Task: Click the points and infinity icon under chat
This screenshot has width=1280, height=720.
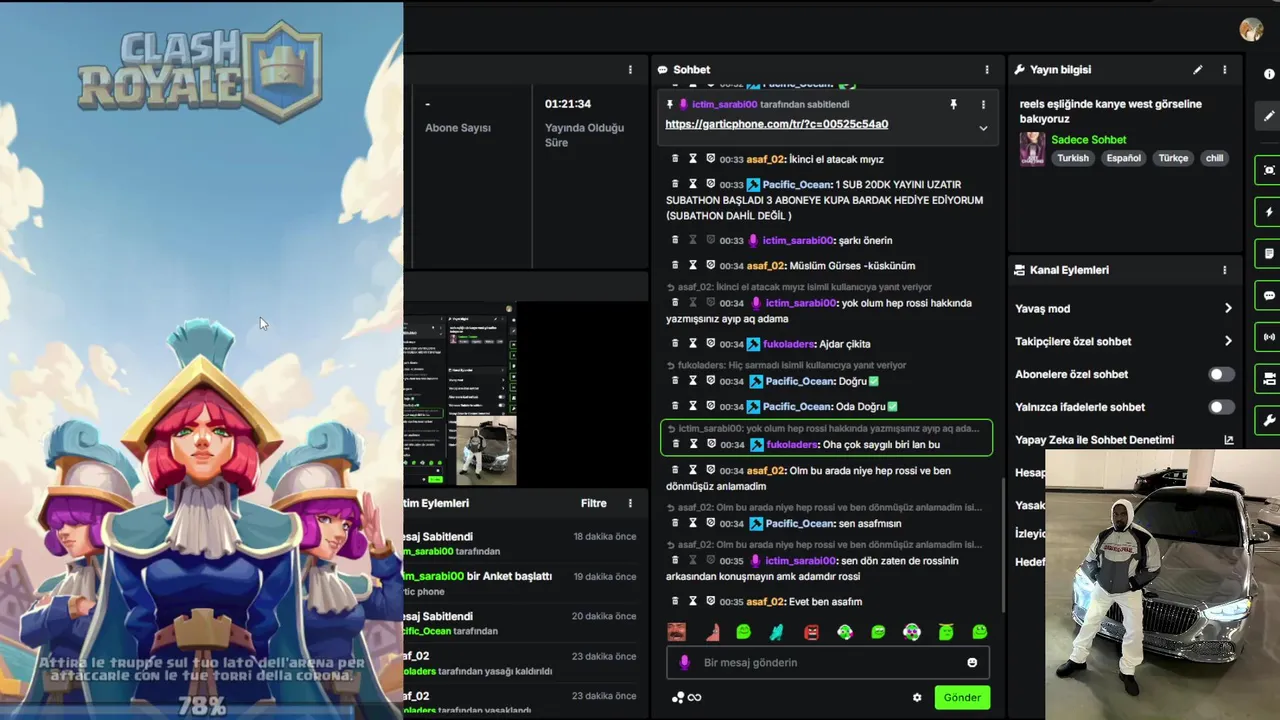Action: [x=687, y=698]
